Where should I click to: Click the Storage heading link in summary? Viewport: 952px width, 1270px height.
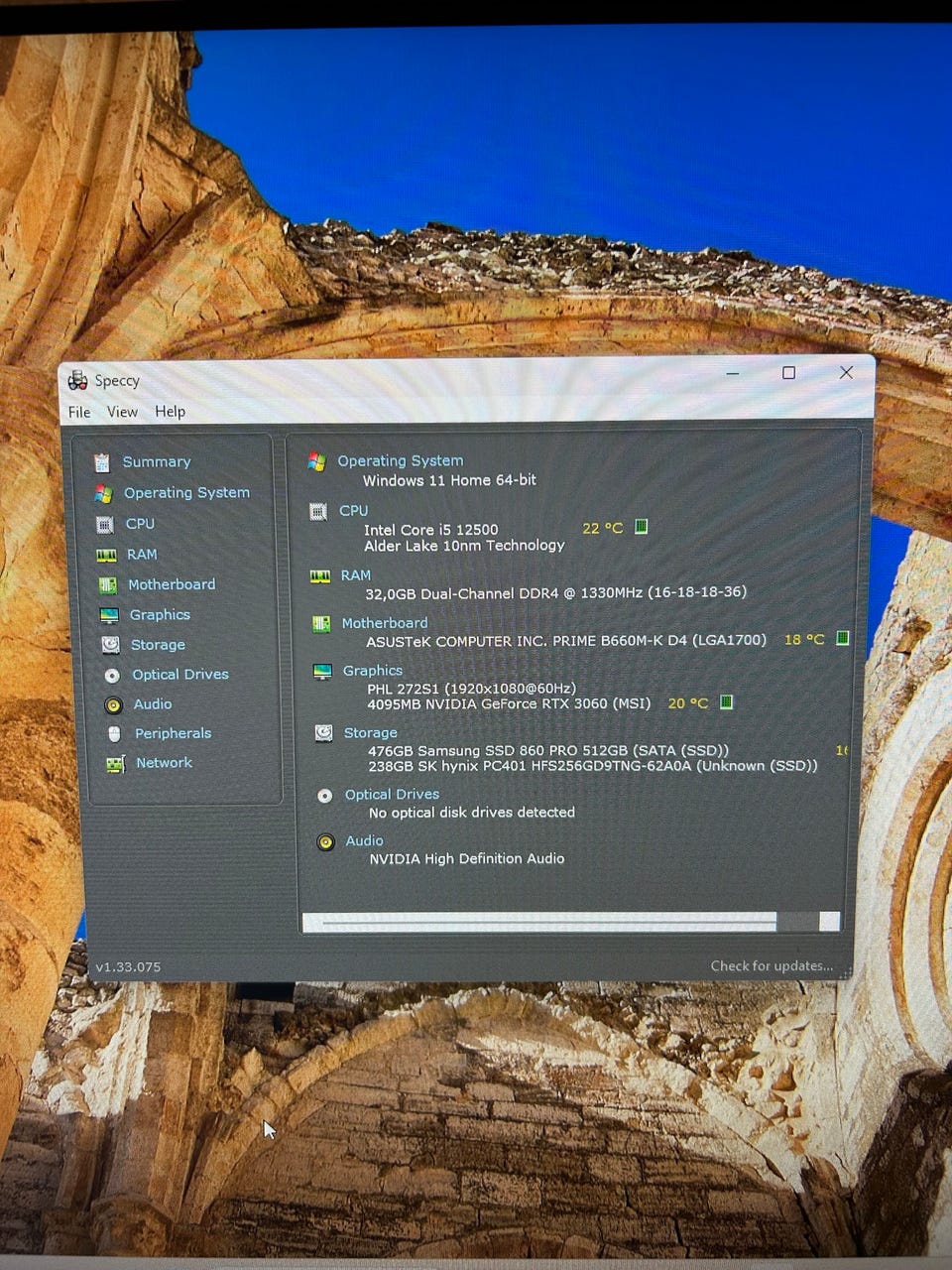tap(370, 732)
